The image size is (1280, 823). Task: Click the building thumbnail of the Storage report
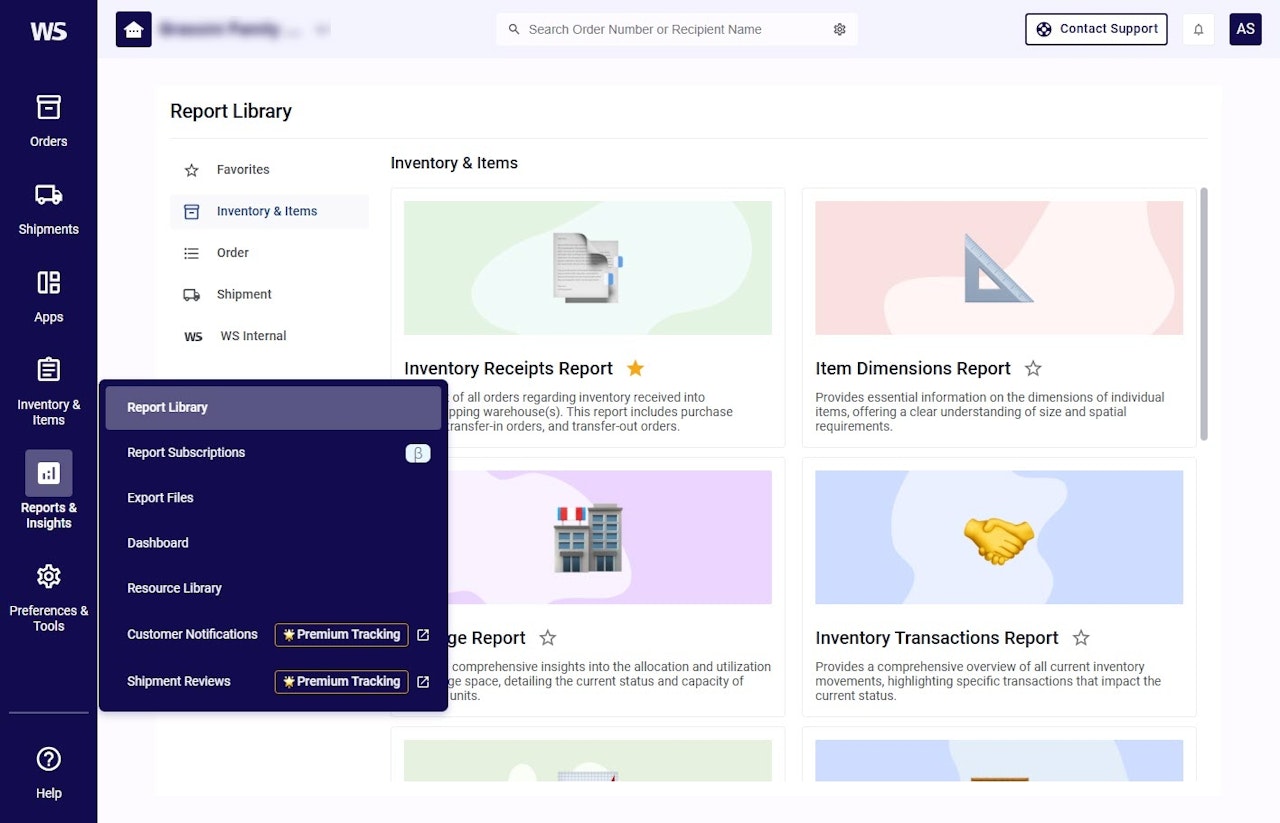pyautogui.click(x=588, y=537)
